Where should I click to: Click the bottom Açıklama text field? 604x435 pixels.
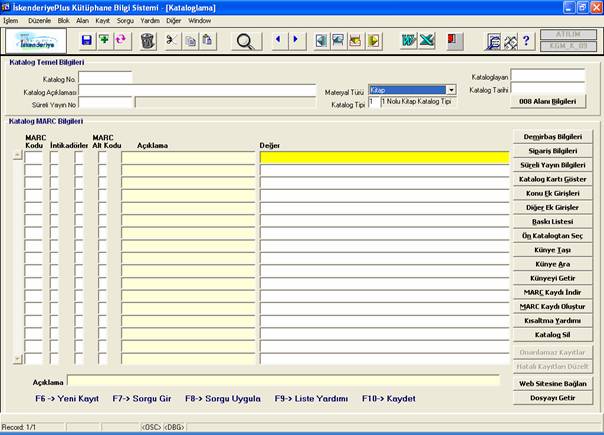tap(284, 381)
